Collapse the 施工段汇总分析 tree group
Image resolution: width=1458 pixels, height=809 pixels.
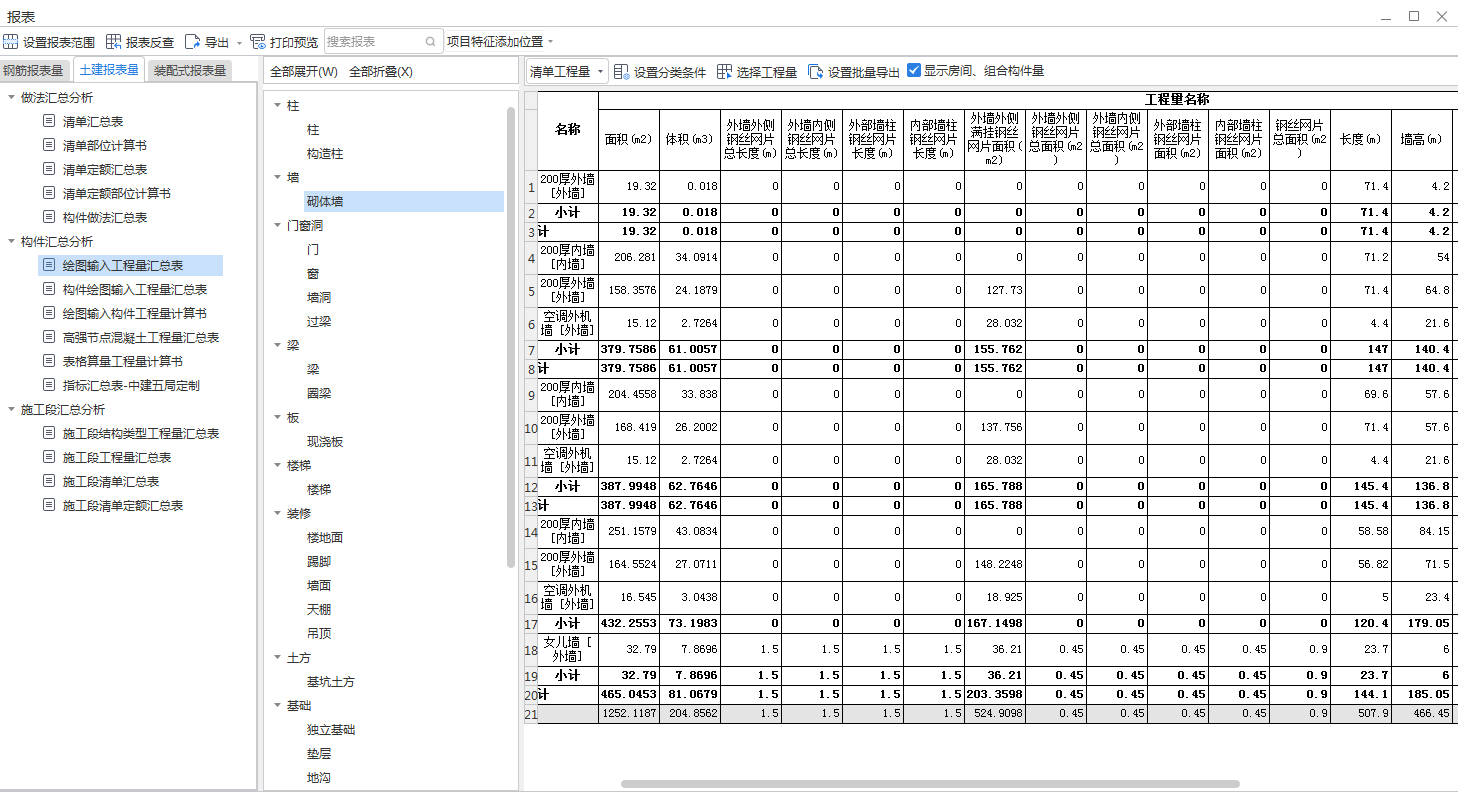tap(11, 409)
